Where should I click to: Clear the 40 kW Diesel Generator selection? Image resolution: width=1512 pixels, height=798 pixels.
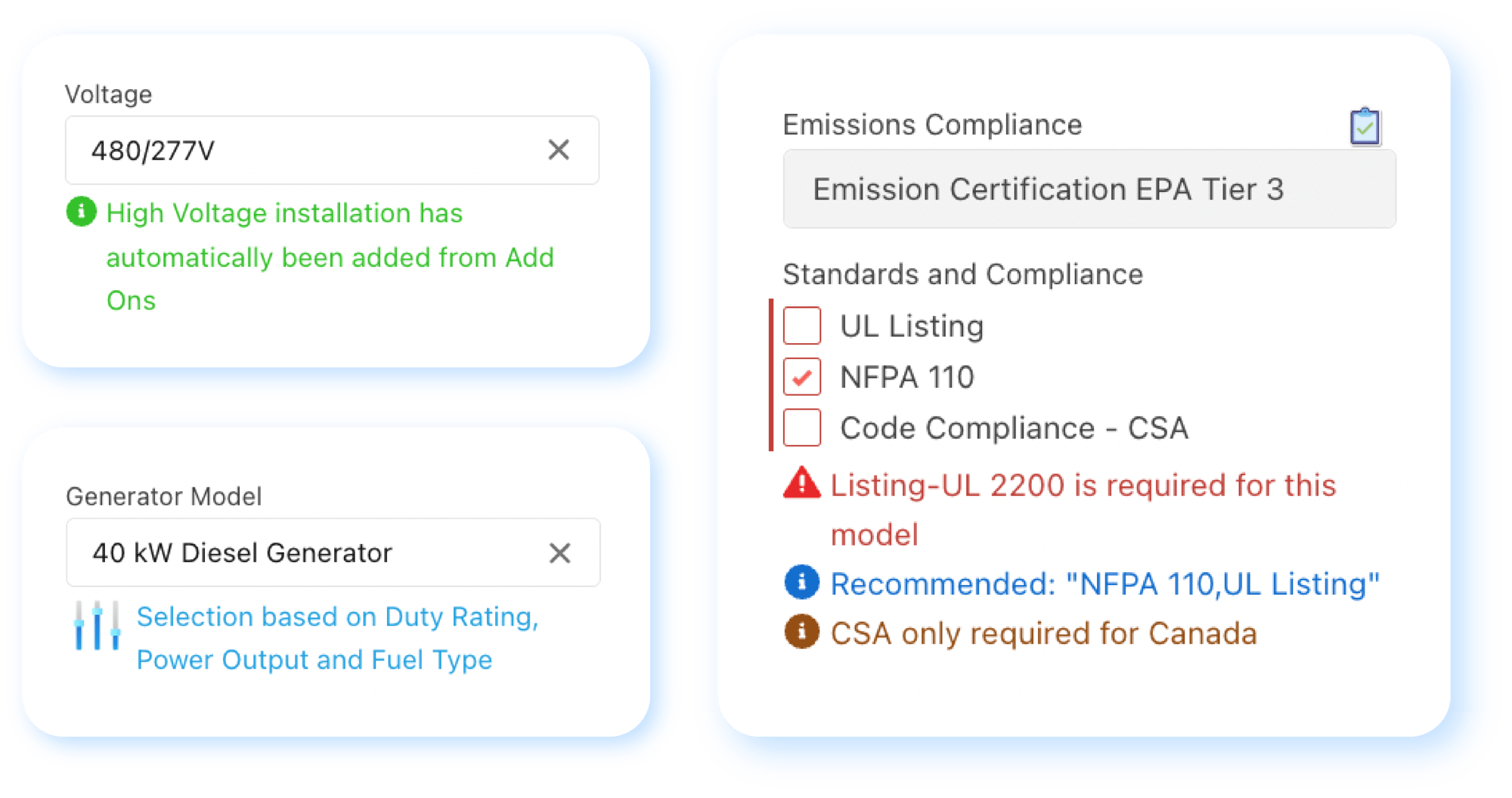[x=559, y=553]
